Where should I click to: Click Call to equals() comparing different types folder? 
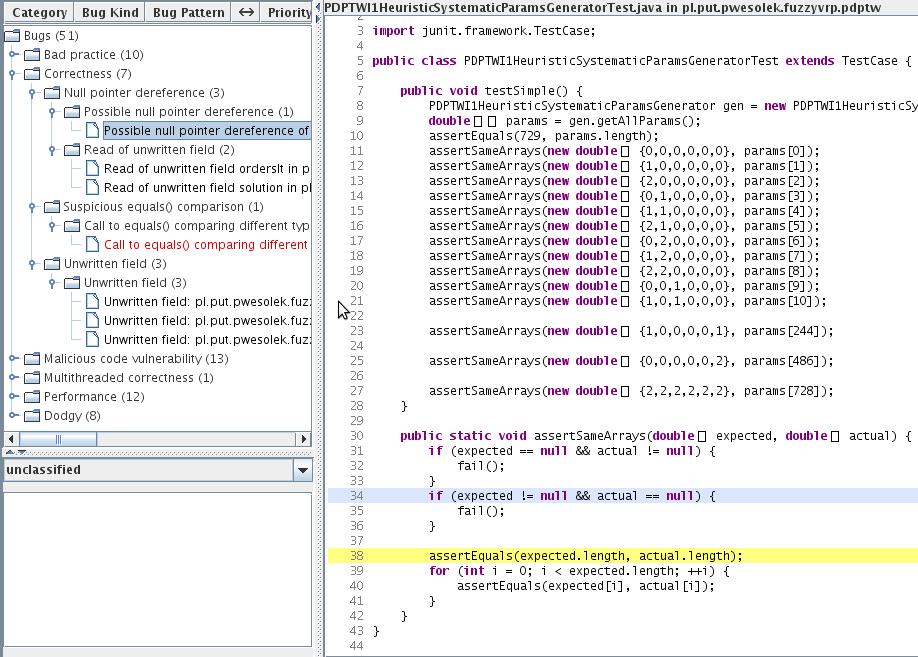pyautogui.click(x=196, y=226)
